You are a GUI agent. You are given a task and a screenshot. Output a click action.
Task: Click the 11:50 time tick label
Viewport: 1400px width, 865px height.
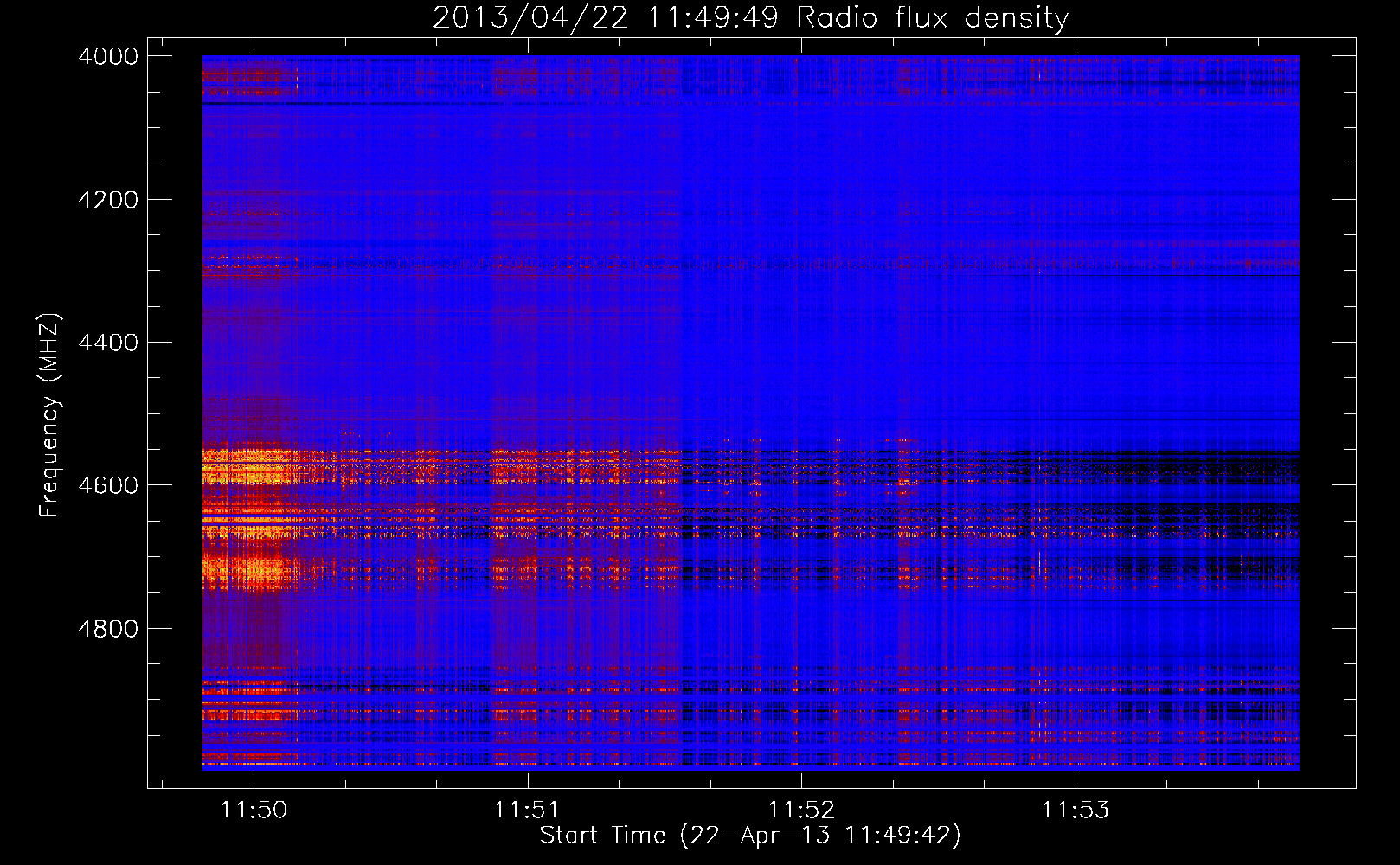coord(254,810)
